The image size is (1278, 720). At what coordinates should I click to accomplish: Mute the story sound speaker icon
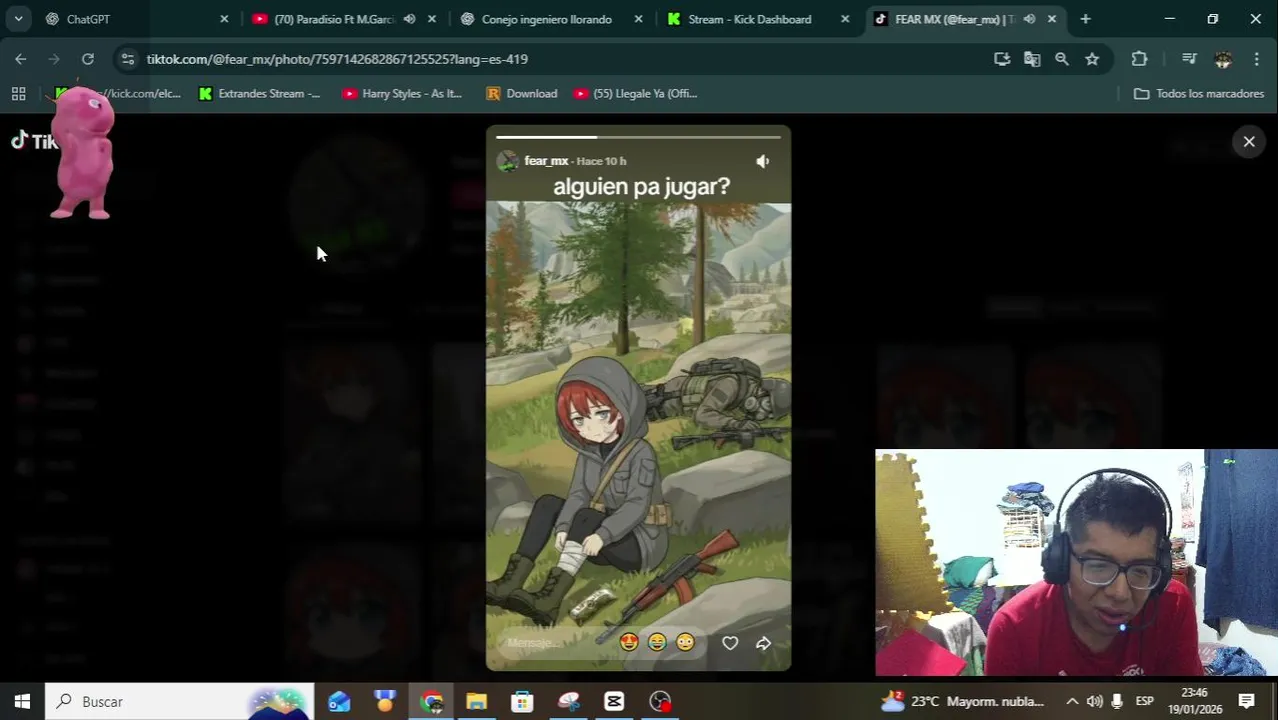[763, 161]
